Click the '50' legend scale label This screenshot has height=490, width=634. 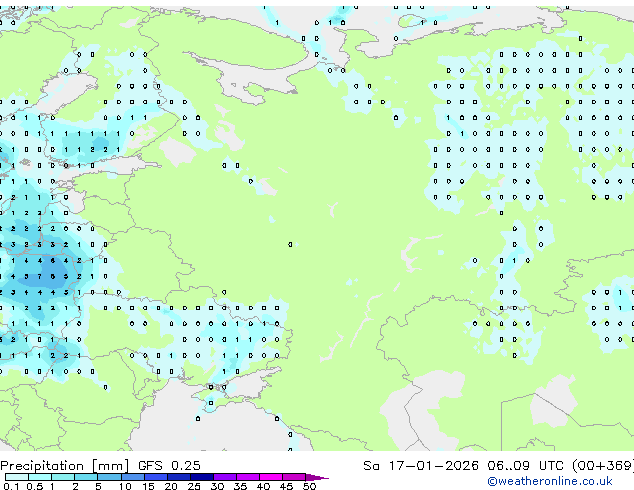(309, 486)
